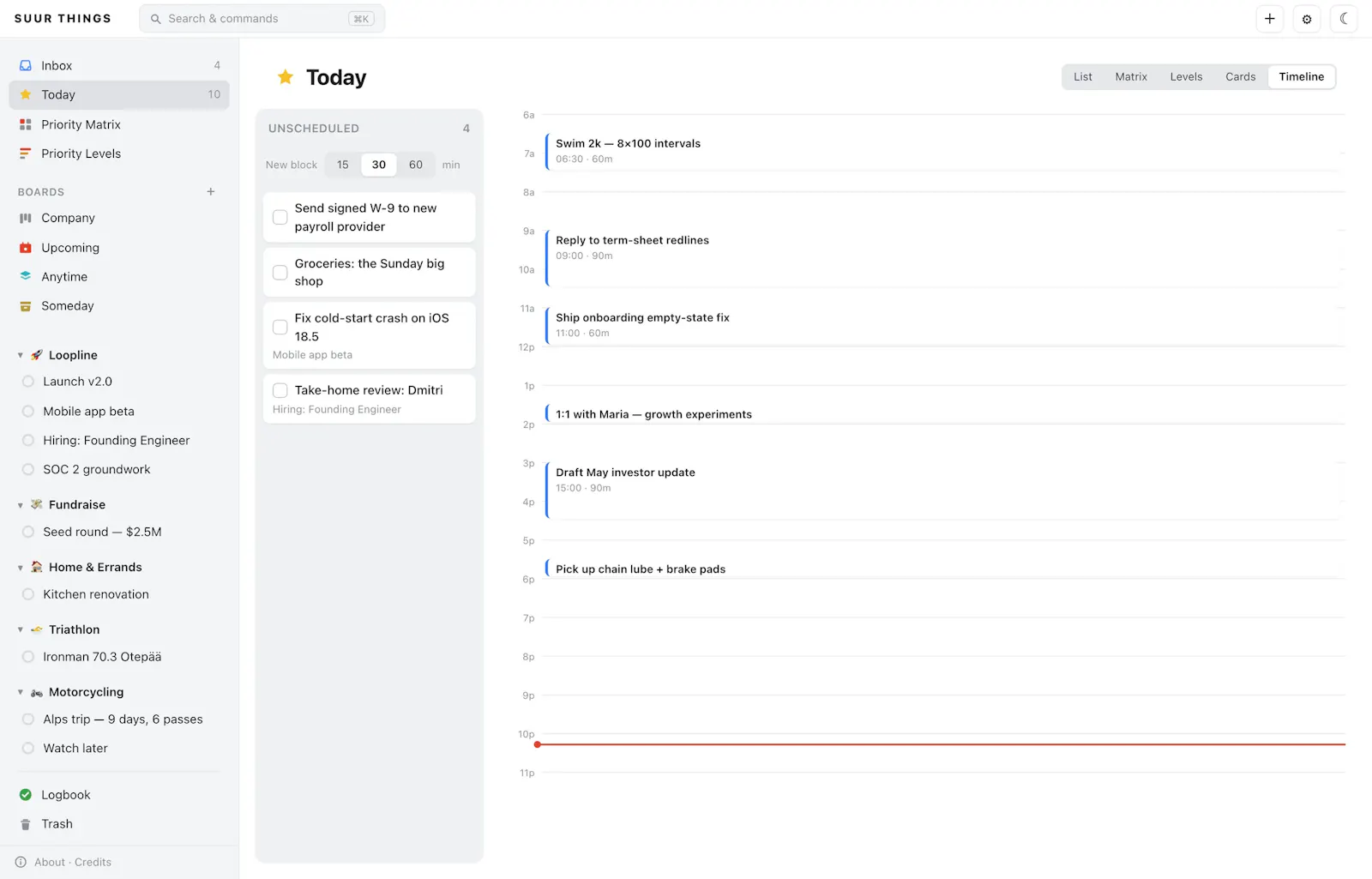Screen dimensions: 1372x879
Task: Open Logbook green check icon
Action: [x=26, y=795]
